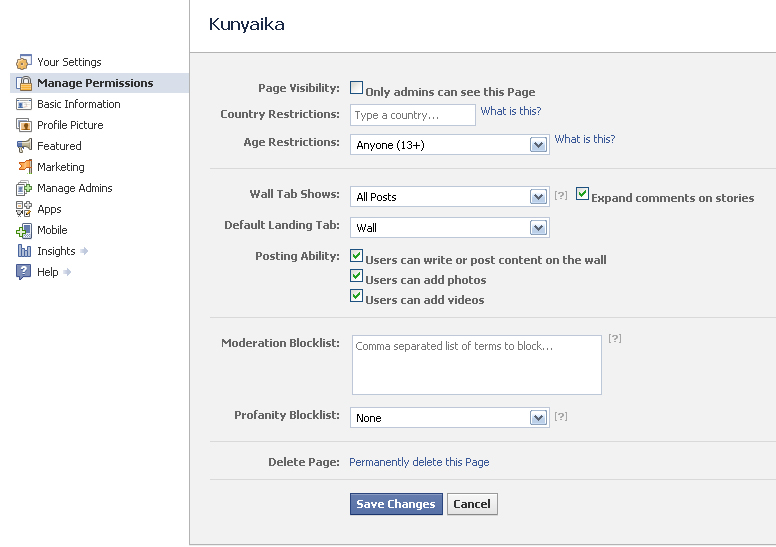Image resolution: width=776 pixels, height=547 pixels.
Task: Click the Marketing sidebar icon
Action: [x=24, y=167]
